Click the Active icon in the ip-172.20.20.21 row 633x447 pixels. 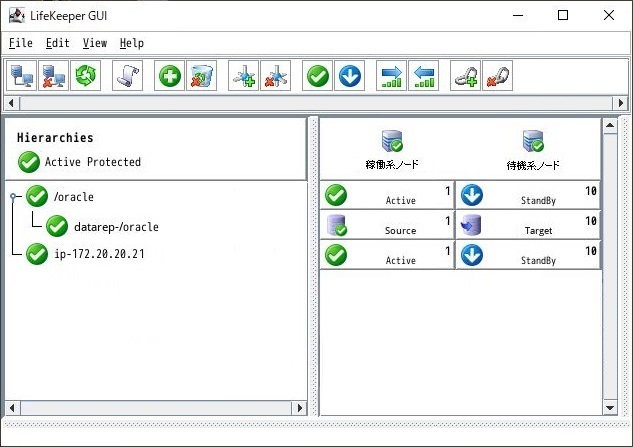pyautogui.click(x=336, y=255)
